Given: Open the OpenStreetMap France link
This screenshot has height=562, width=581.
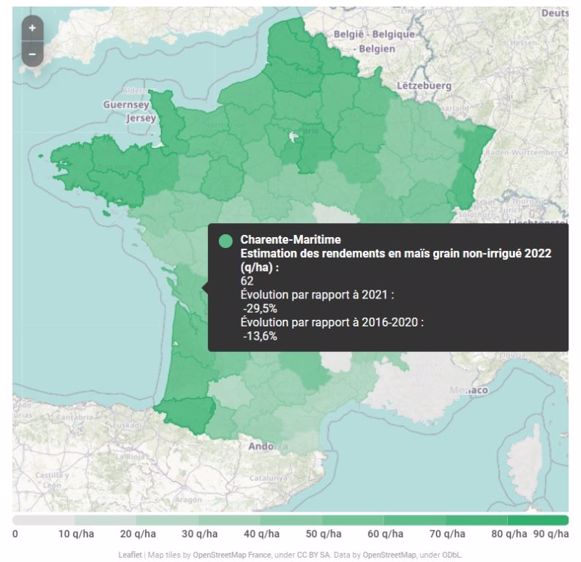Looking at the screenshot, I should click(232, 555).
